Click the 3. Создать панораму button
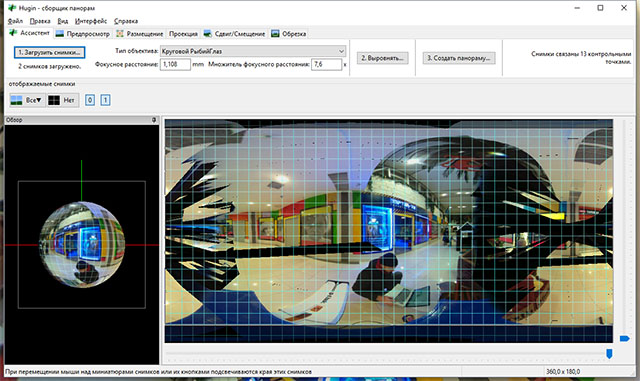This screenshot has height=381, width=640. tap(459, 58)
